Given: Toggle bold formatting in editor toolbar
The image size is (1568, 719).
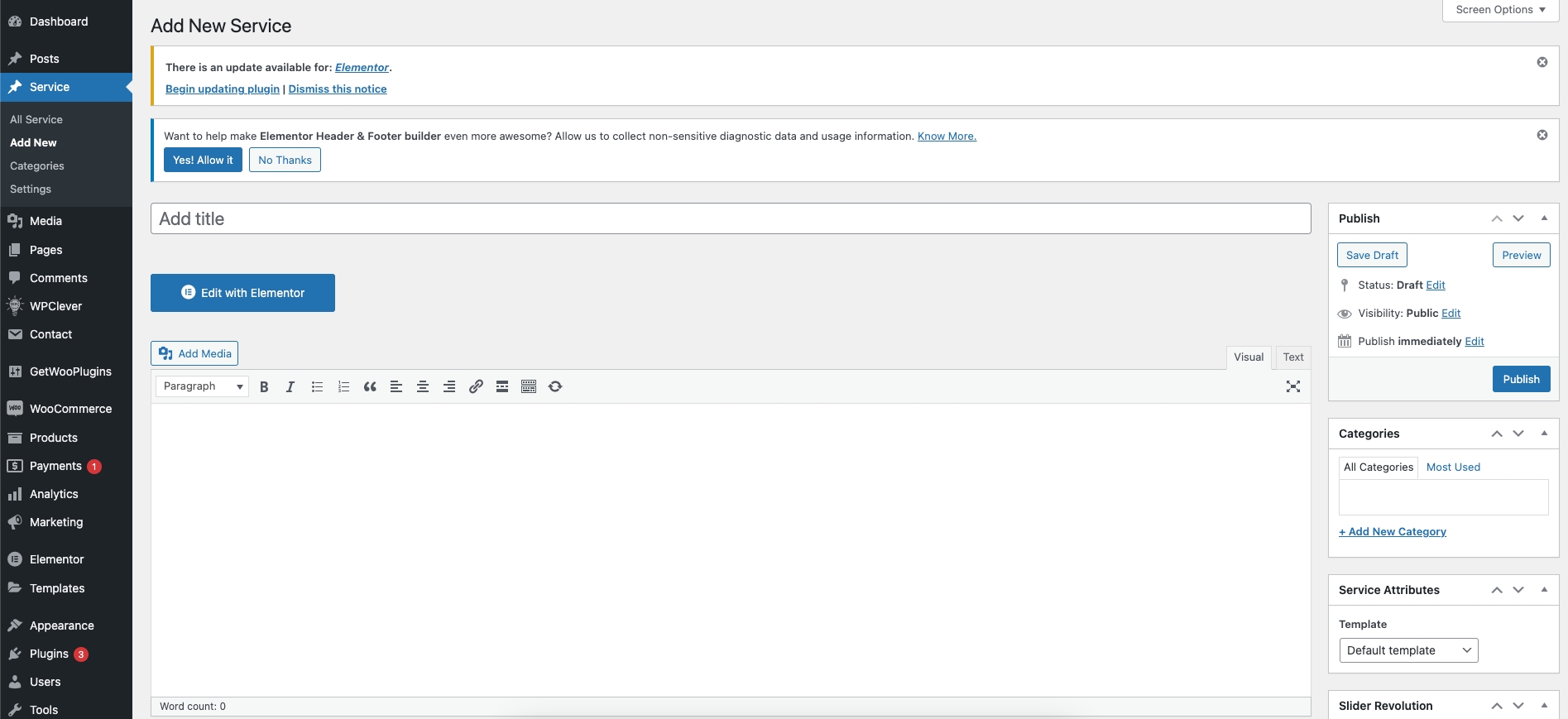Looking at the screenshot, I should click(x=264, y=386).
